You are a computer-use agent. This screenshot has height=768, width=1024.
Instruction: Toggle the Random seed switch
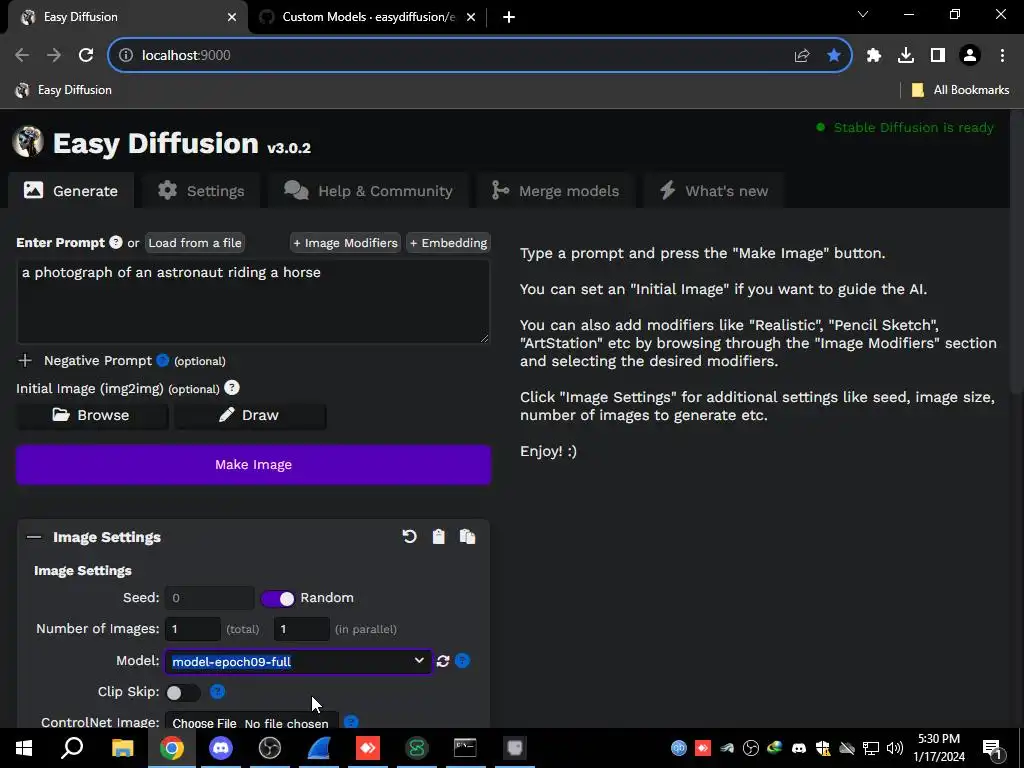tap(278, 598)
